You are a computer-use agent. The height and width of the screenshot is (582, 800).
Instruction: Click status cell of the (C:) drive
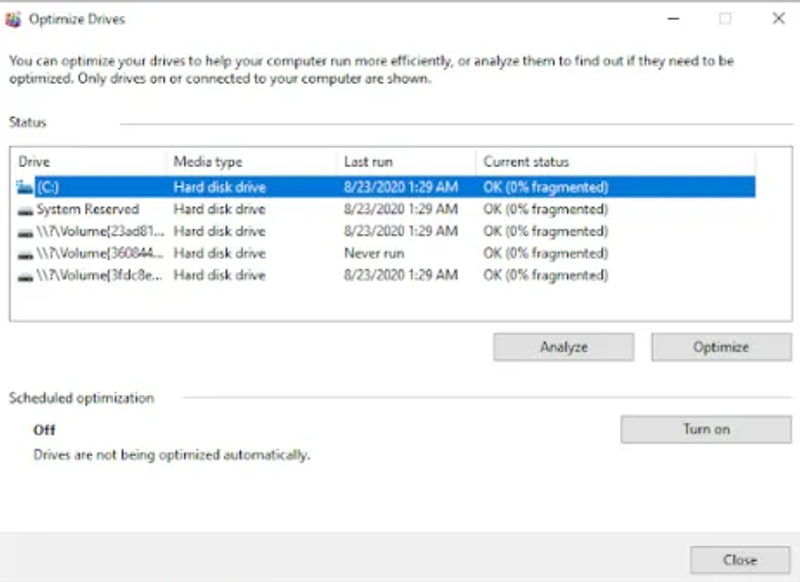click(x=545, y=187)
